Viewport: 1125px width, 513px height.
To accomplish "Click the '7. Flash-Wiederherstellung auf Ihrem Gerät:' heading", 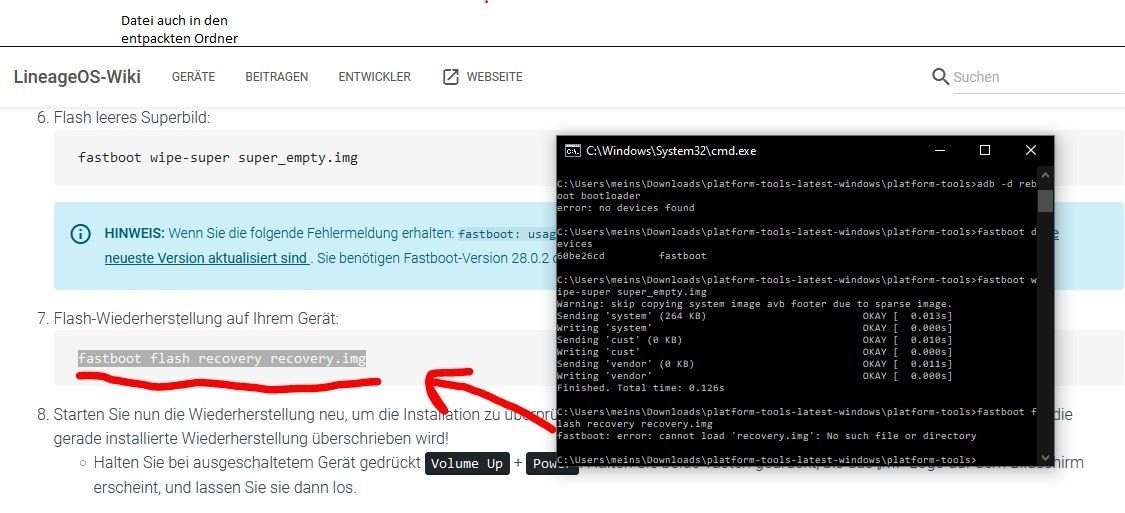I will pyautogui.click(x=187, y=318).
